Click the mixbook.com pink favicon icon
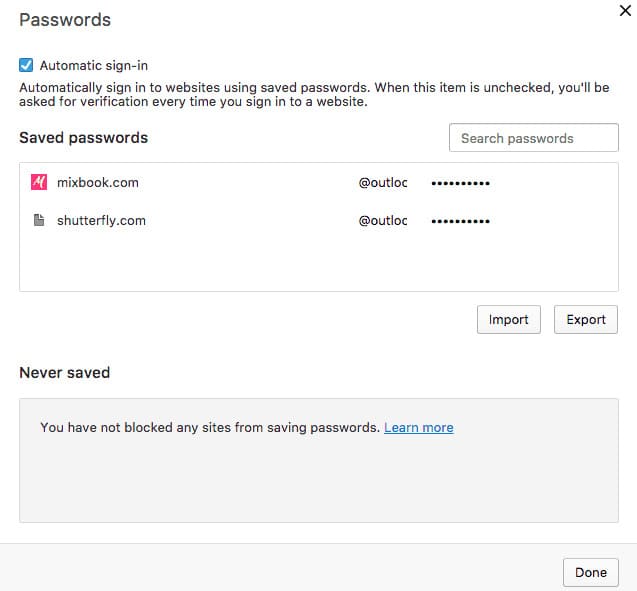 (x=40, y=182)
